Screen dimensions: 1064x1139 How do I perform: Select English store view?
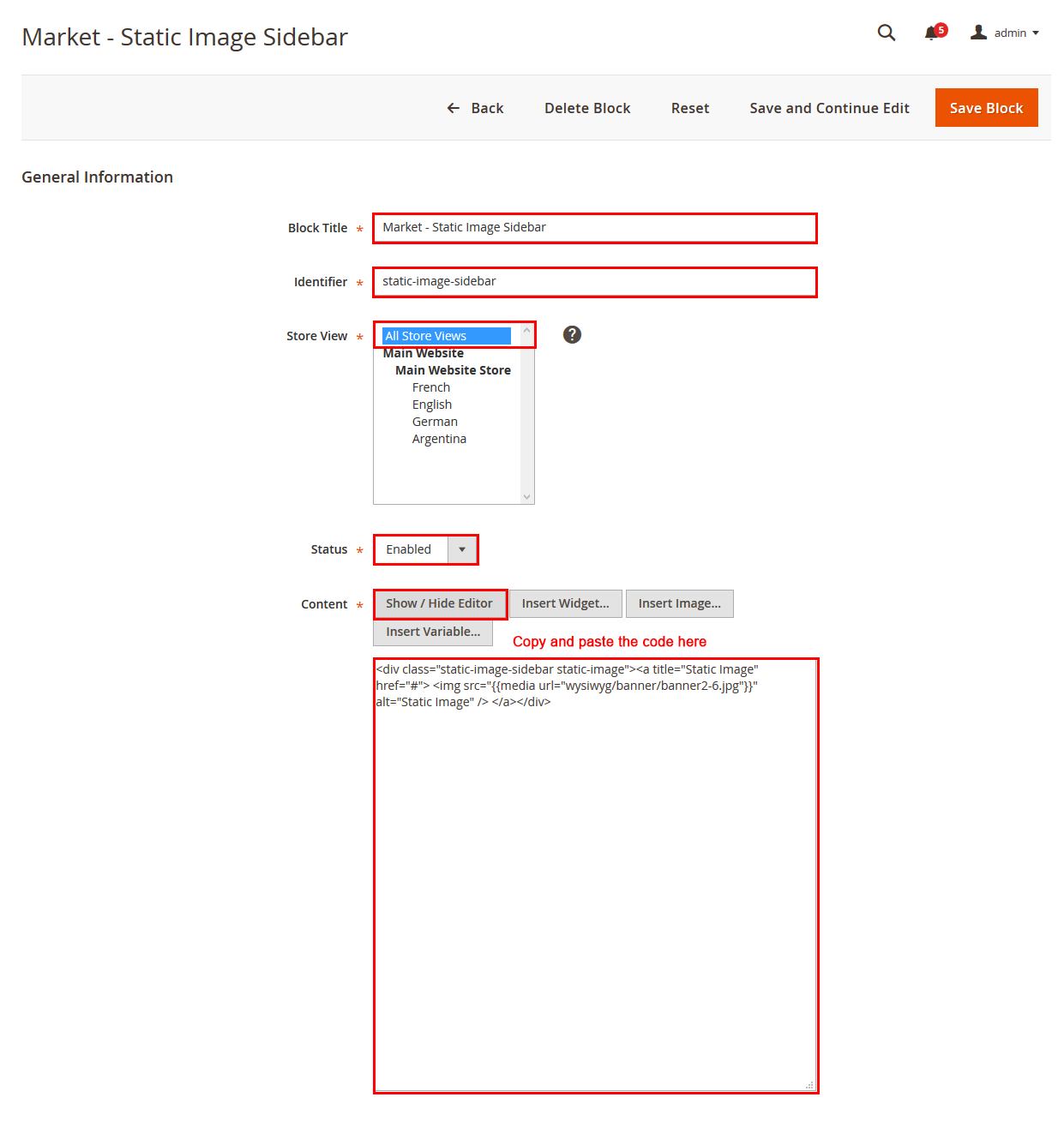point(432,405)
